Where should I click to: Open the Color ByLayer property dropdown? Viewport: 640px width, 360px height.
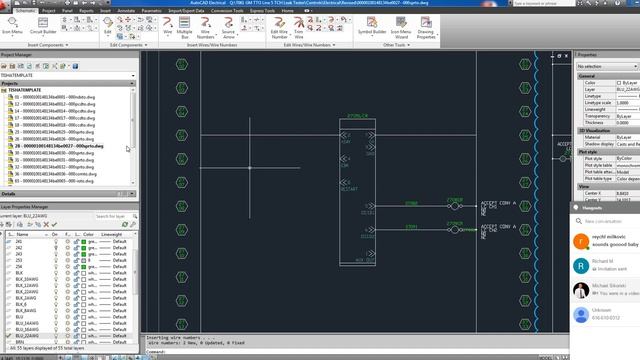627,83
